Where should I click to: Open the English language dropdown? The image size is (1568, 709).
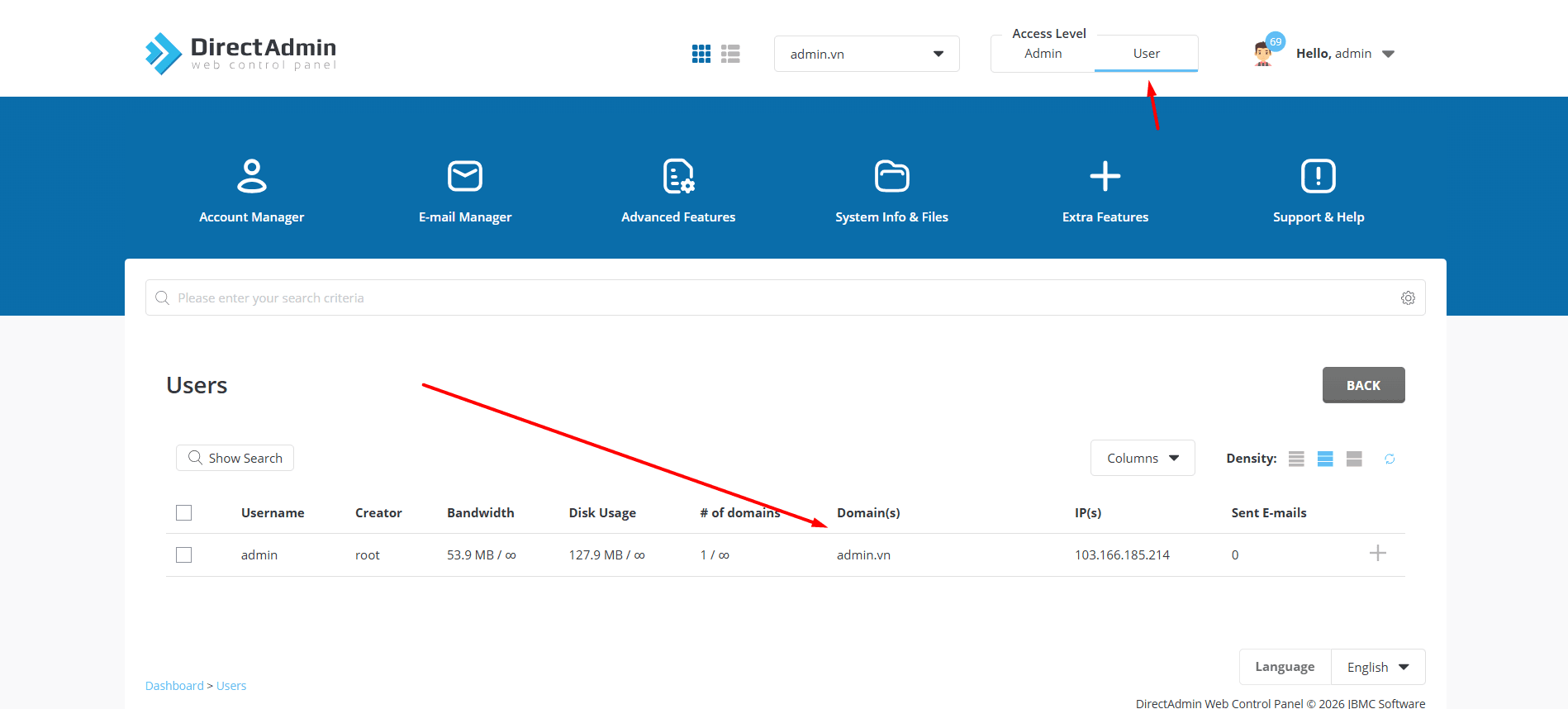coord(1377,668)
